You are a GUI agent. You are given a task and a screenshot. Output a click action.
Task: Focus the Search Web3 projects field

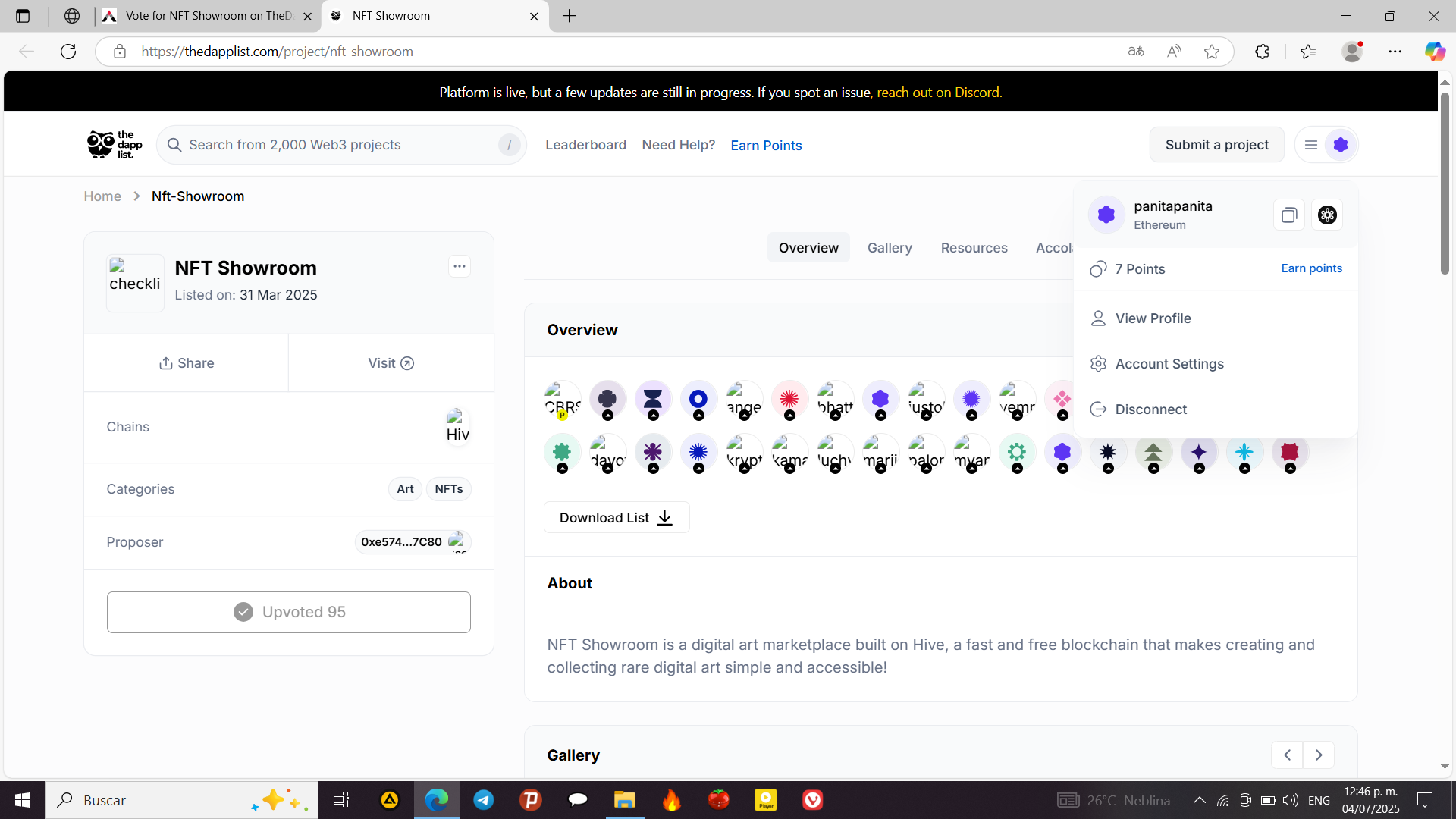(341, 145)
